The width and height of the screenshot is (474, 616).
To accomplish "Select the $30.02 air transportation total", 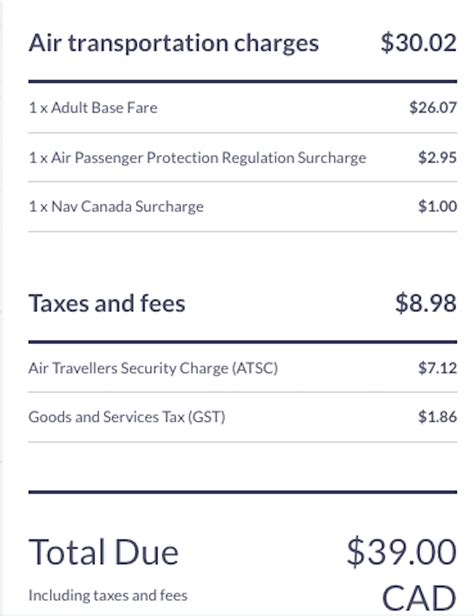I will click(x=419, y=42).
